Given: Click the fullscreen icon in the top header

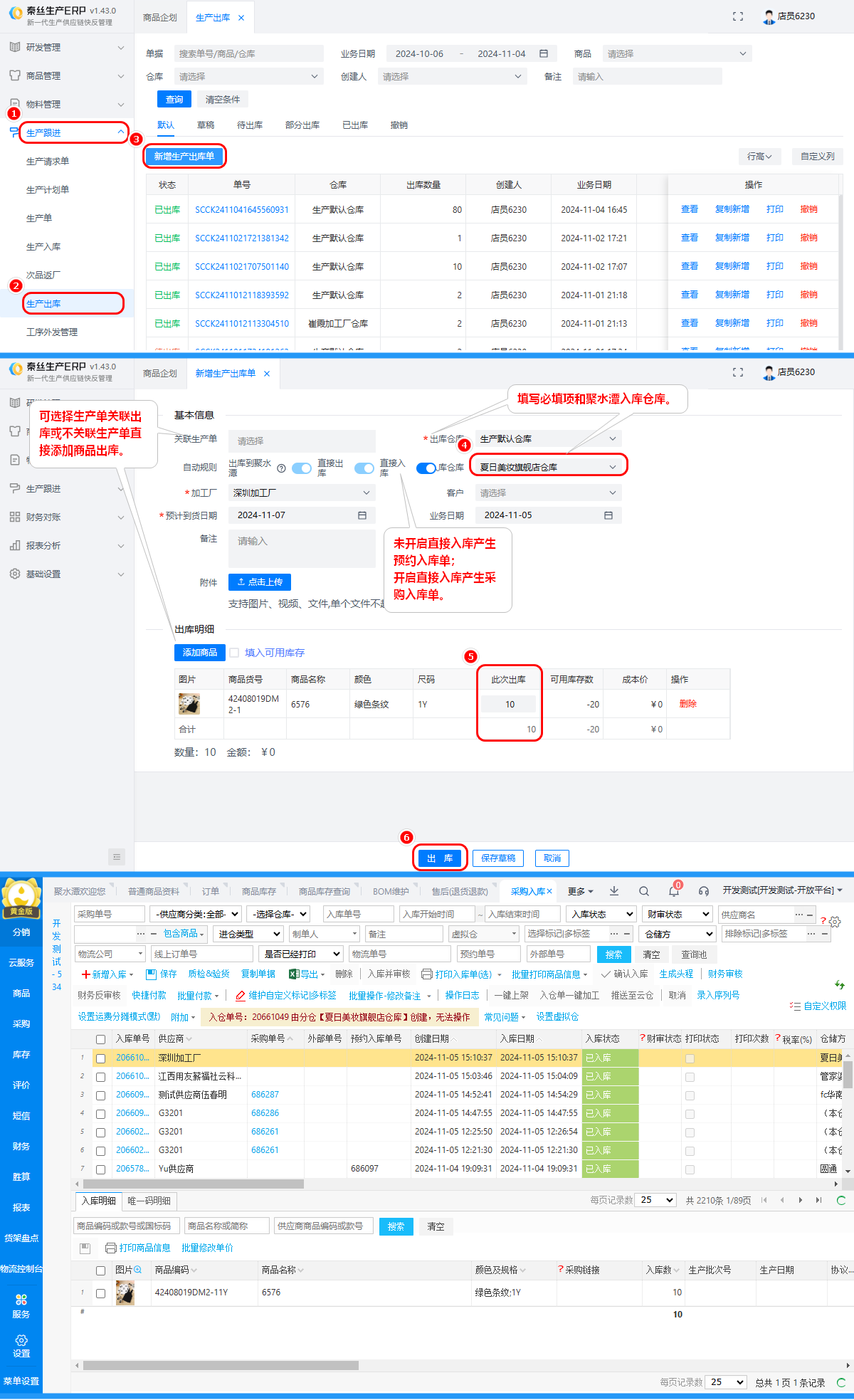Looking at the screenshot, I should coord(738,16).
